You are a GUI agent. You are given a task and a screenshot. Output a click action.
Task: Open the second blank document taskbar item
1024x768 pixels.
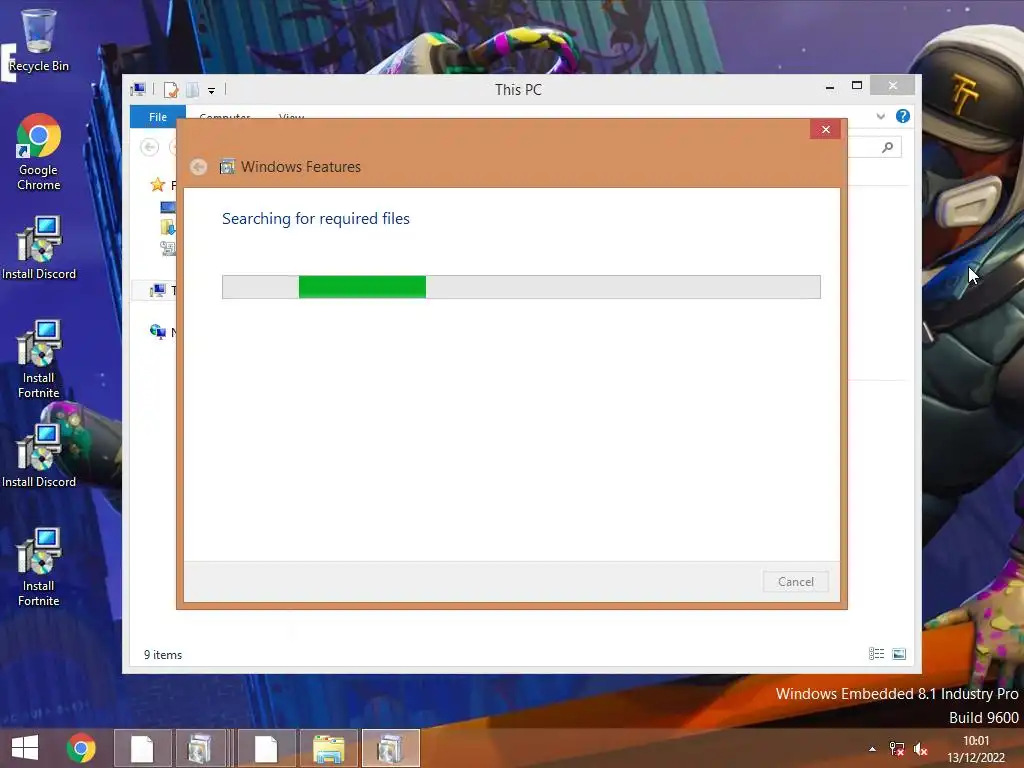click(x=266, y=748)
